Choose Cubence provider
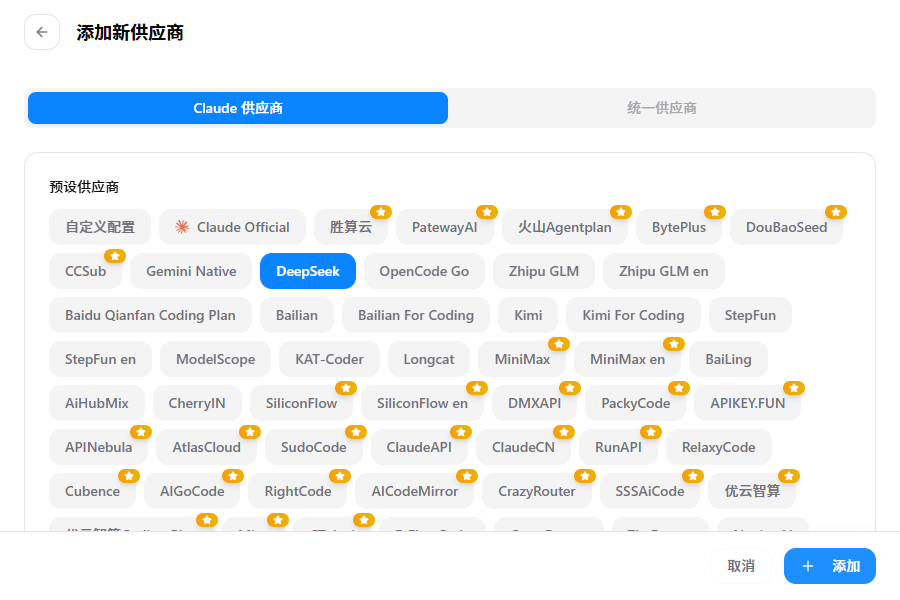 tap(92, 491)
